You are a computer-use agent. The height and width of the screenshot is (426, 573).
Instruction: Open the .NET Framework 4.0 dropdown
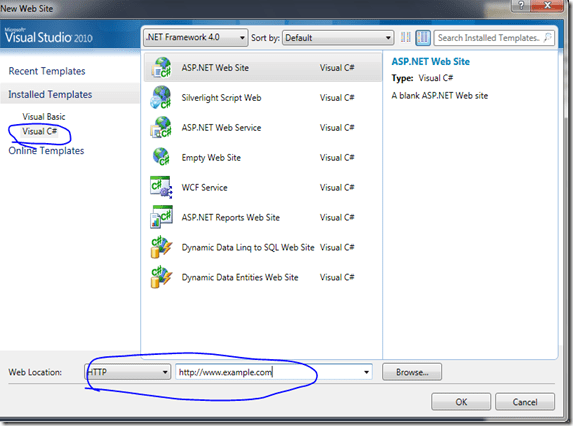click(x=196, y=37)
